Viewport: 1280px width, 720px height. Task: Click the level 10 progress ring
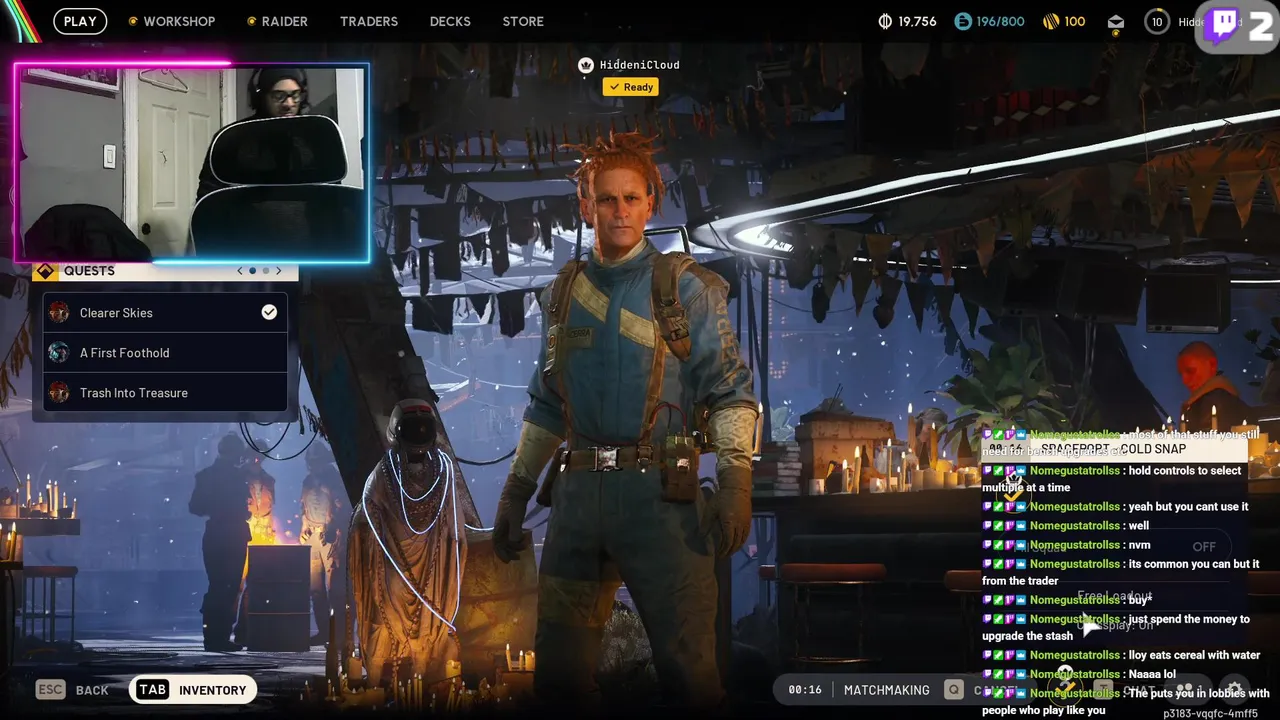tap(1157, 22)
